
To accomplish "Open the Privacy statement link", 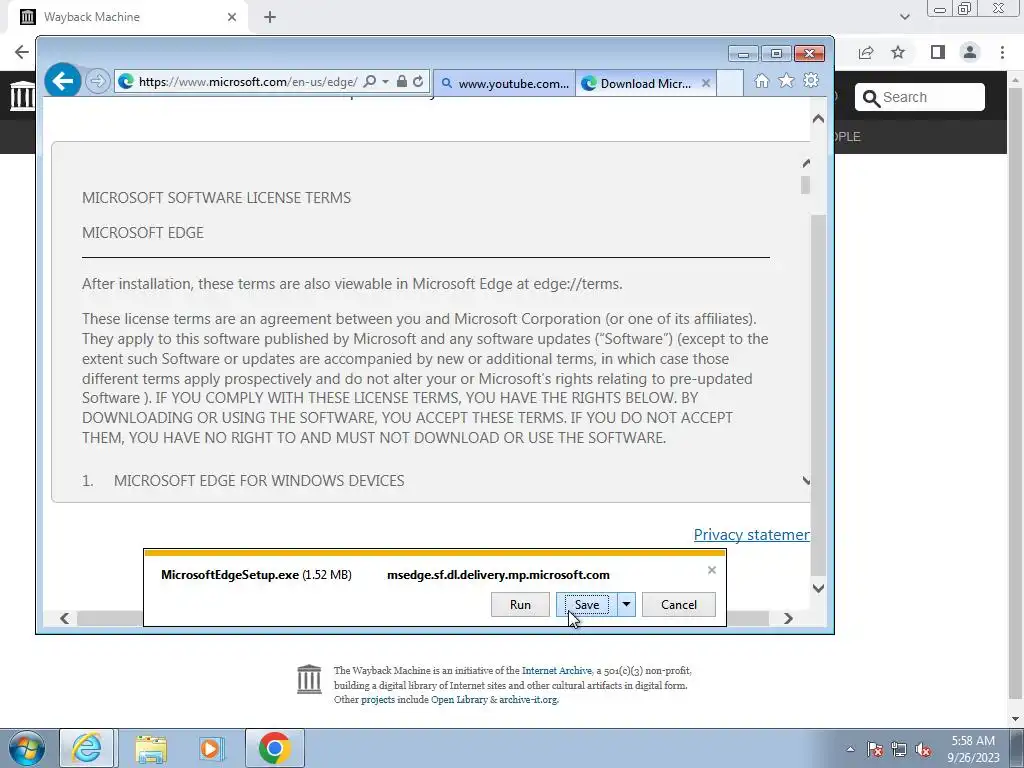I will click(x=752, y=535).
